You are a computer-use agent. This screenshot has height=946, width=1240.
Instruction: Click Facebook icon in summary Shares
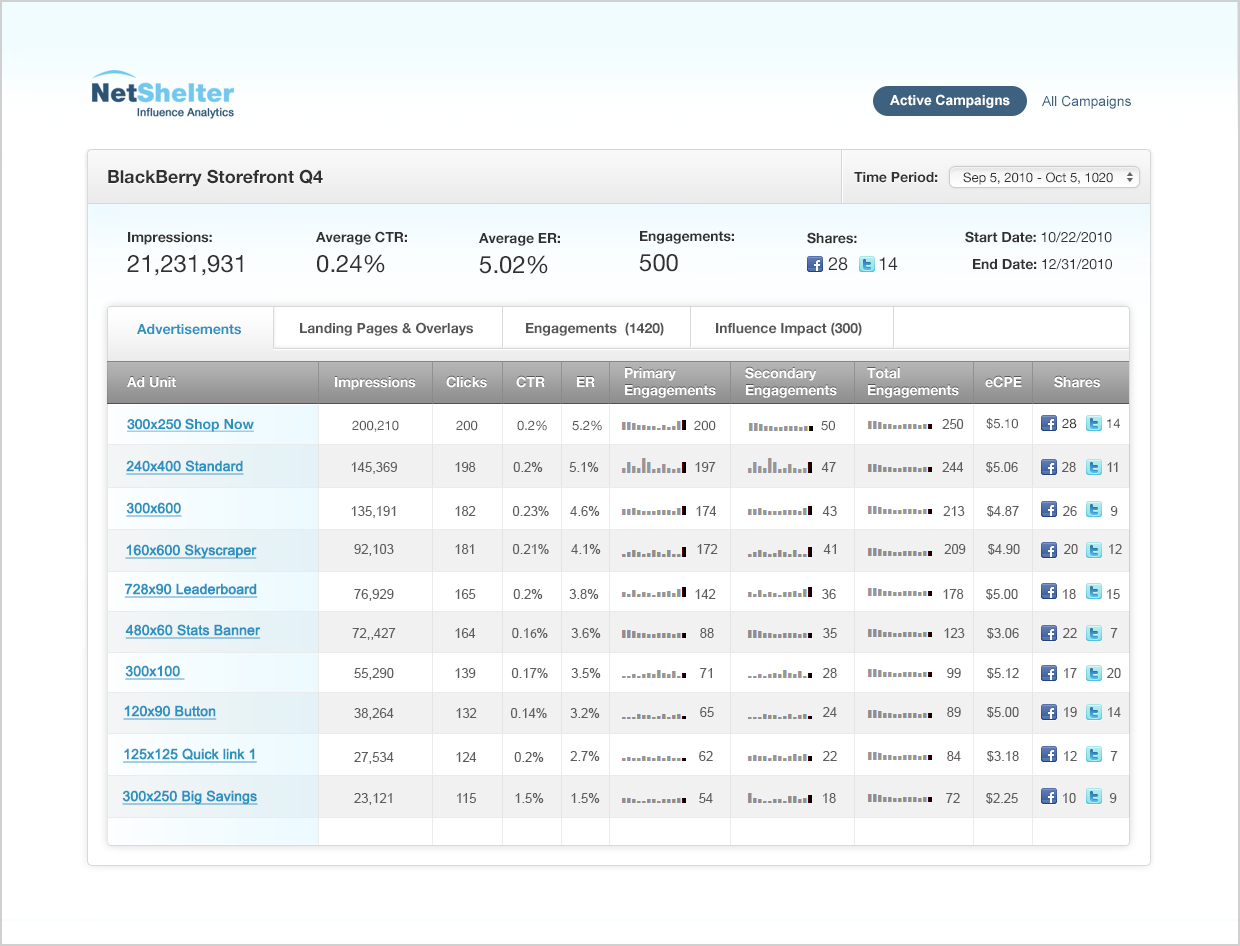point(815,265)
